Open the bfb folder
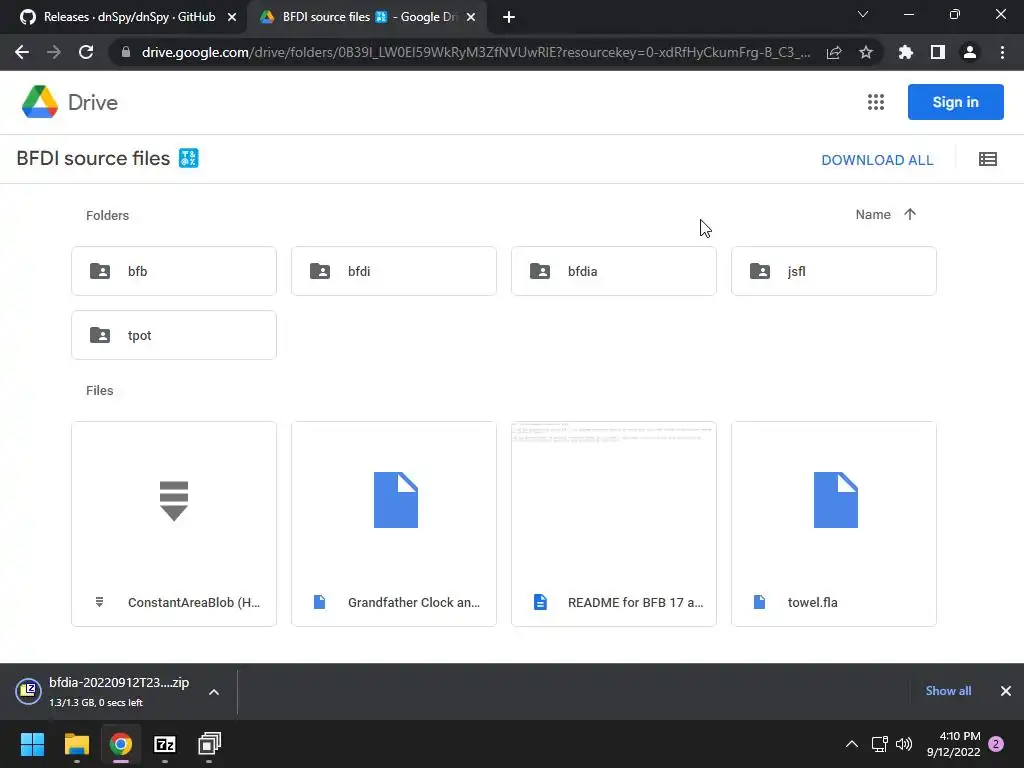The image size is (1024, 768). click(174, 271)
